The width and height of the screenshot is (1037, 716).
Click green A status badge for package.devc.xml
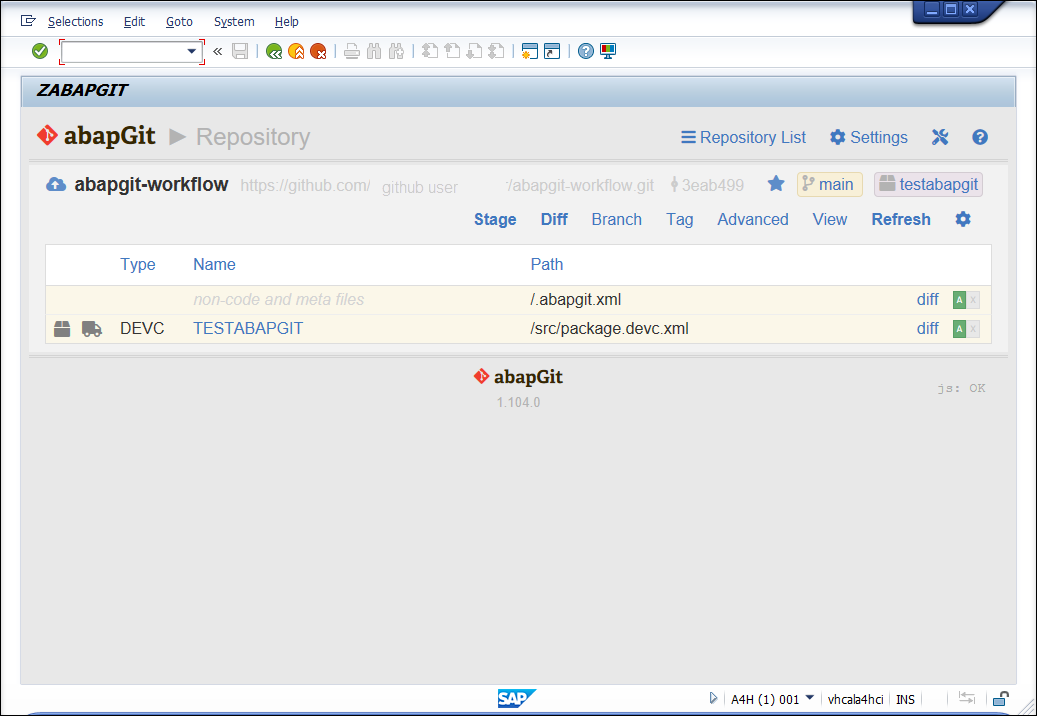pyautogui.click(x=959, y=329)
